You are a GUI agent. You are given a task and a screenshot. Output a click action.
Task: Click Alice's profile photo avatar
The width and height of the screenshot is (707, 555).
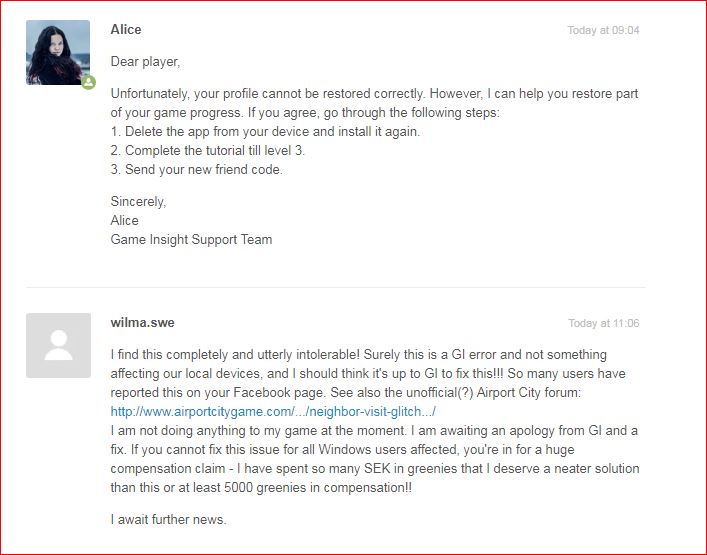click(57, 52)
